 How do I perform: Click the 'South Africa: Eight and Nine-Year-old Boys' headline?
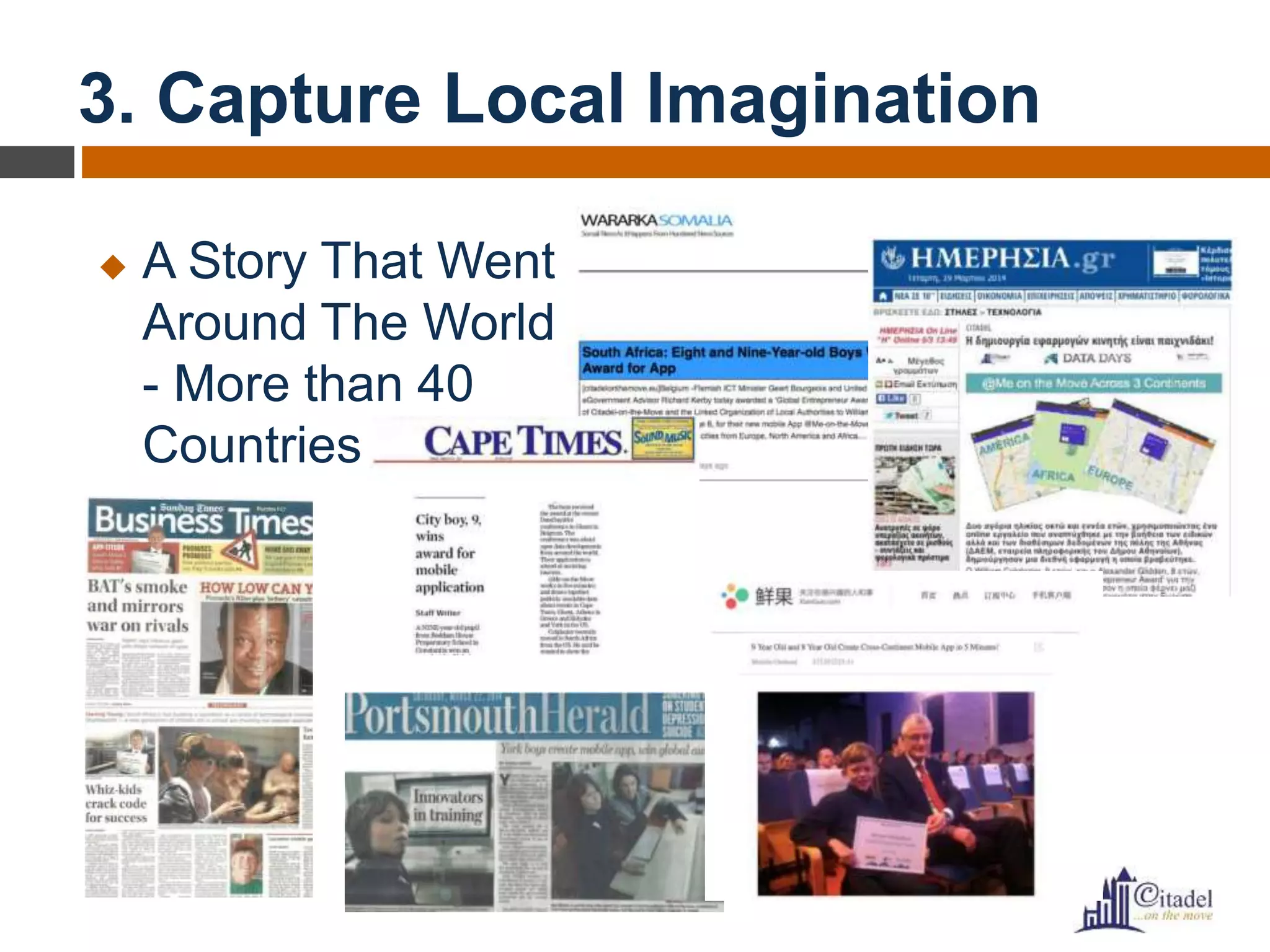coord(723,360)
